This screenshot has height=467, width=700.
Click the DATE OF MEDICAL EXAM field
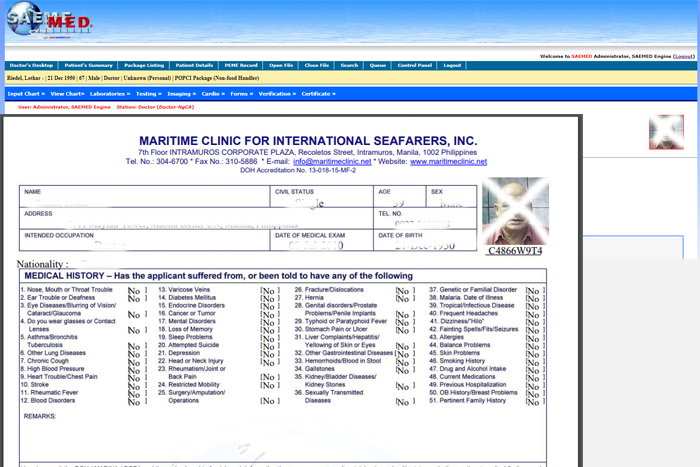coord(321,240)
